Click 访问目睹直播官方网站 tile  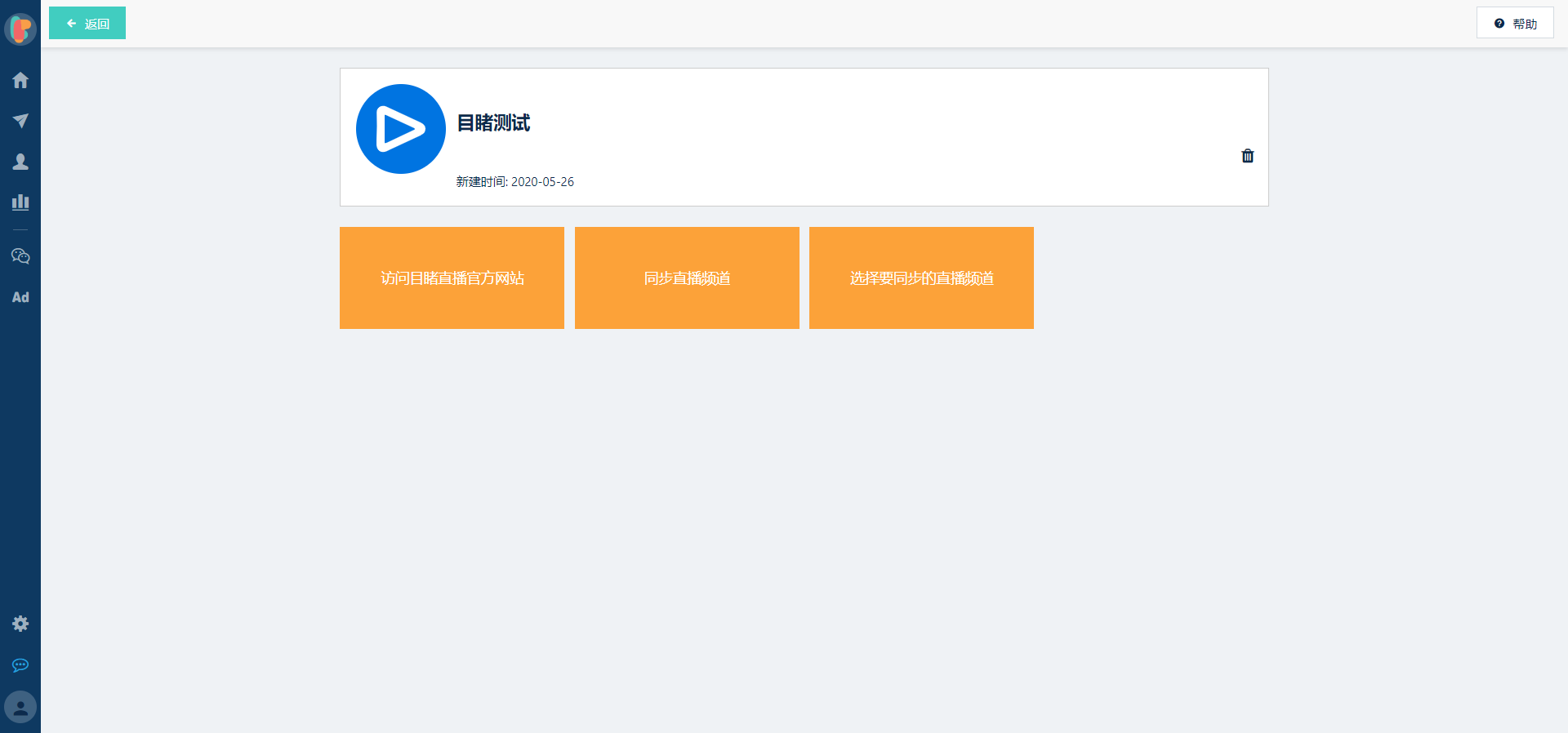click(452, 278)
